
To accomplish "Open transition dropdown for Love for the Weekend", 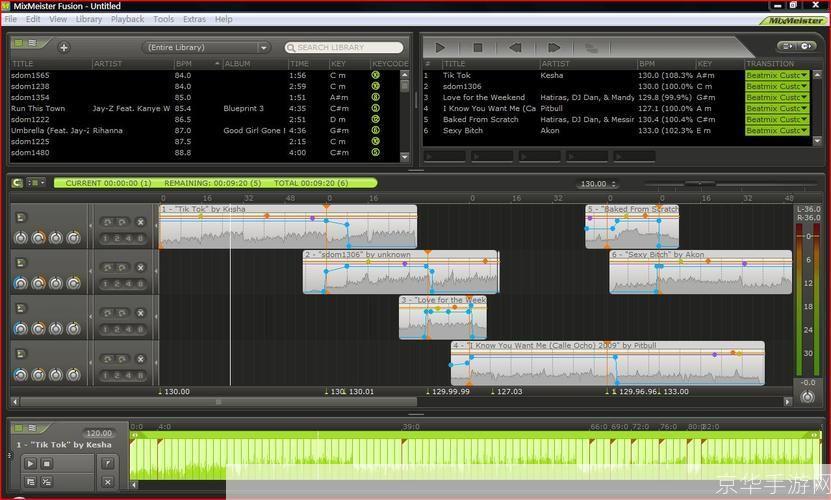I will [x=777, y=98].
